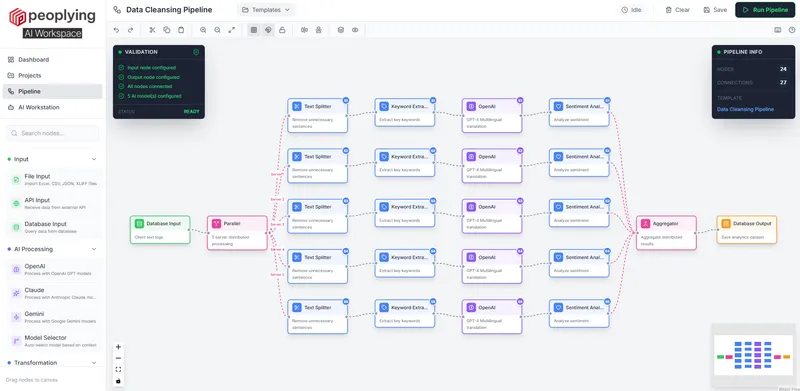Click the minimap overview thumbnail
The width and height of the screenshot is (800, 391).
[753, 356]
